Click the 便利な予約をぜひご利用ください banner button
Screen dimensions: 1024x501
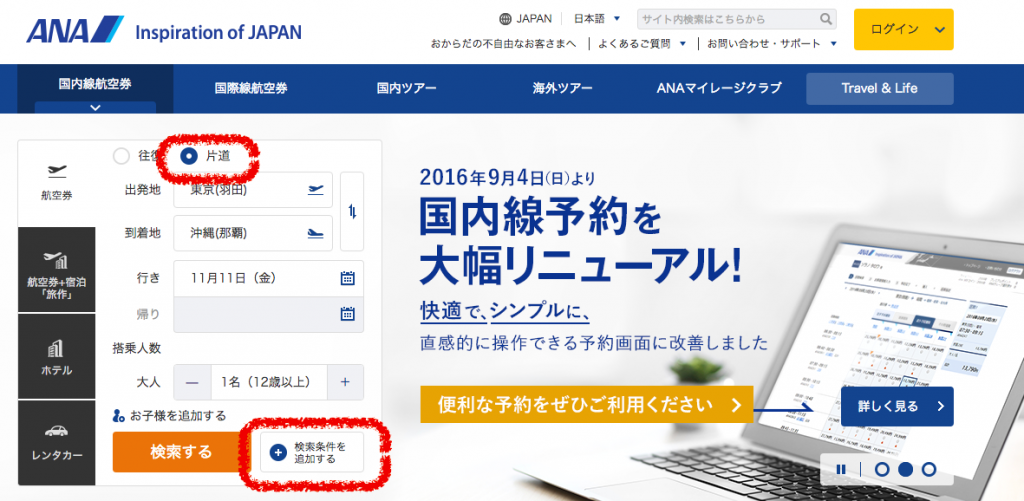pyautogui.click(x=586, y=404)
